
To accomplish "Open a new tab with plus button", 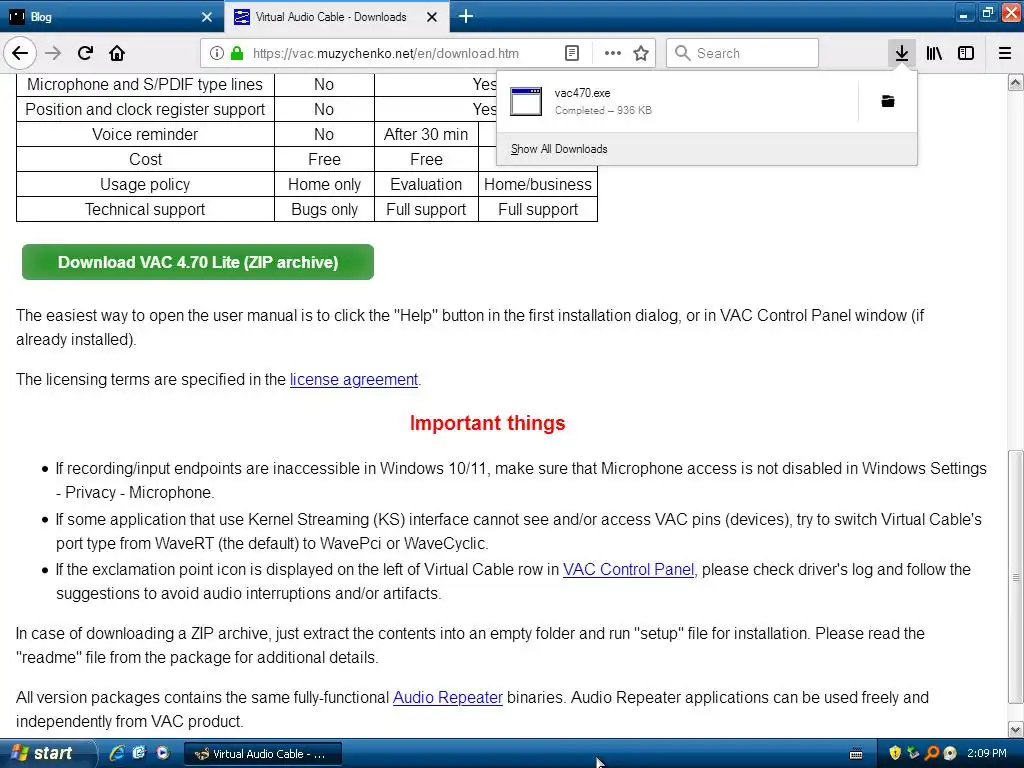I will (x=466, y=16).
